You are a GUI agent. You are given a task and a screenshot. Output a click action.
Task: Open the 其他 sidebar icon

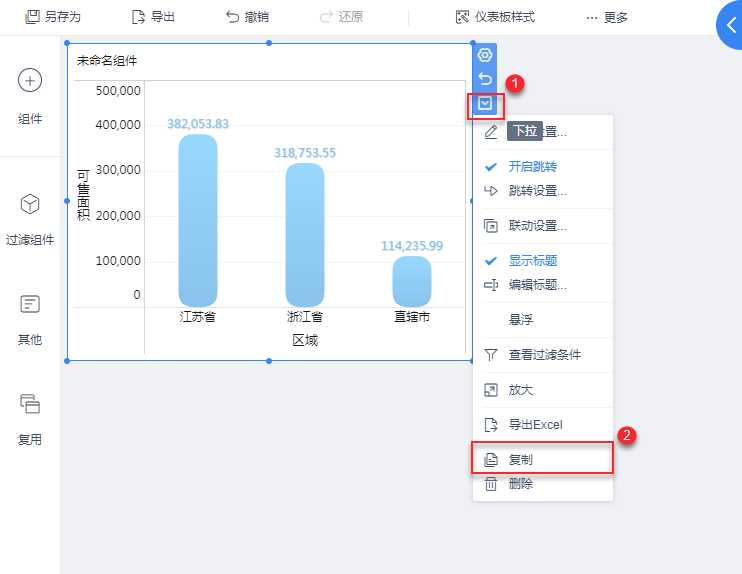[x=30, y=304]
